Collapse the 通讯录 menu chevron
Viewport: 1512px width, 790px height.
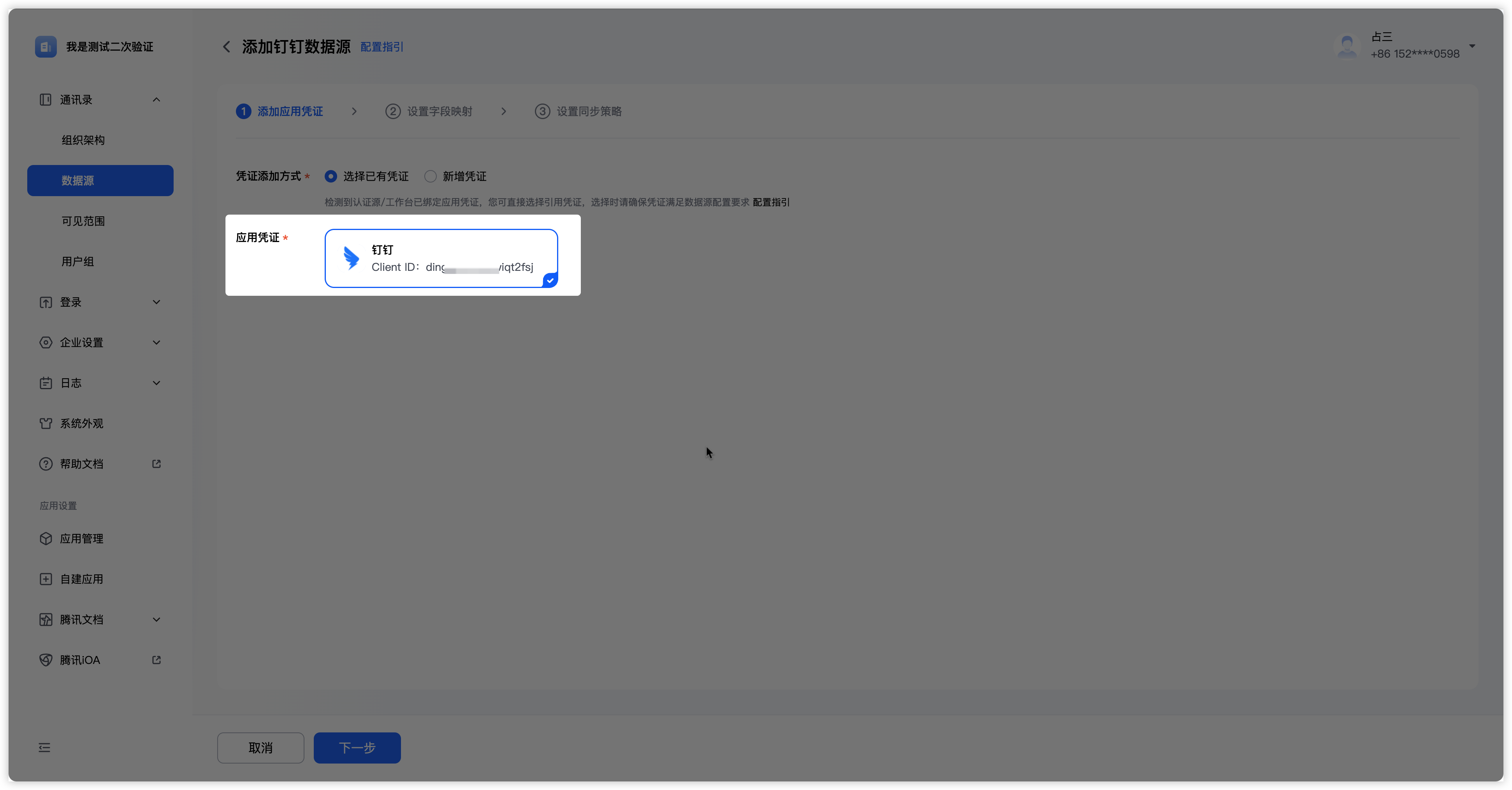156,100
